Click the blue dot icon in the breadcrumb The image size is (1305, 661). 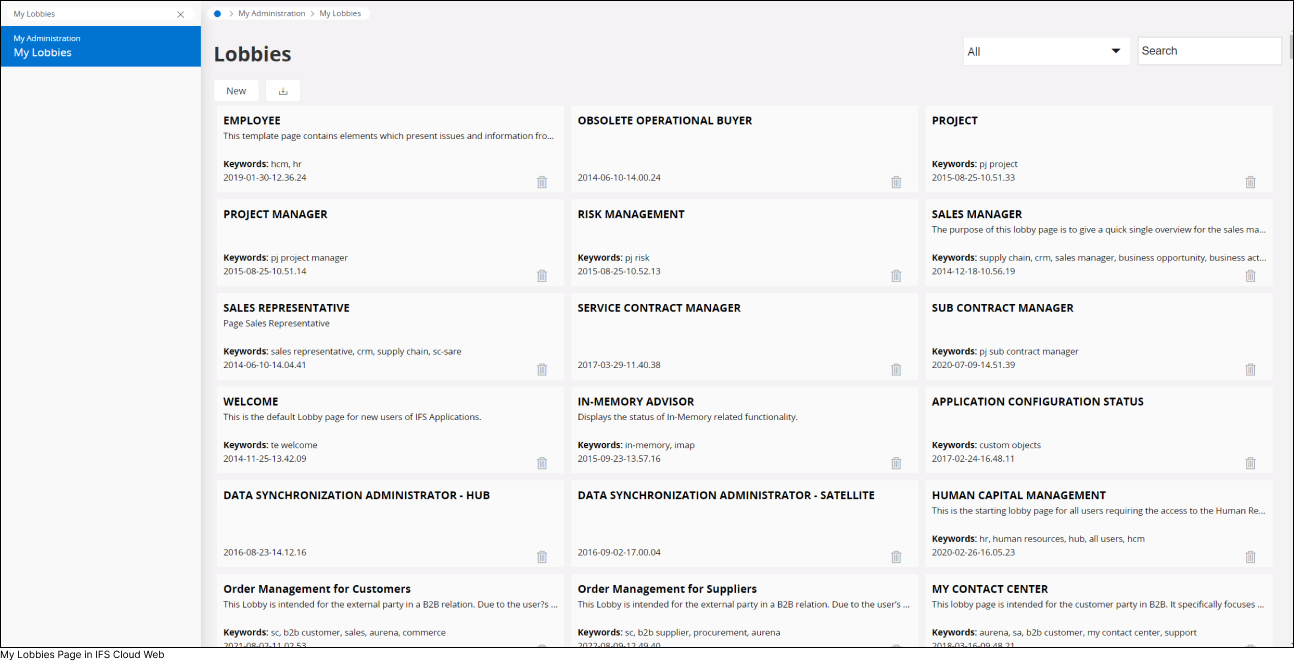click(x=217, y=13)
